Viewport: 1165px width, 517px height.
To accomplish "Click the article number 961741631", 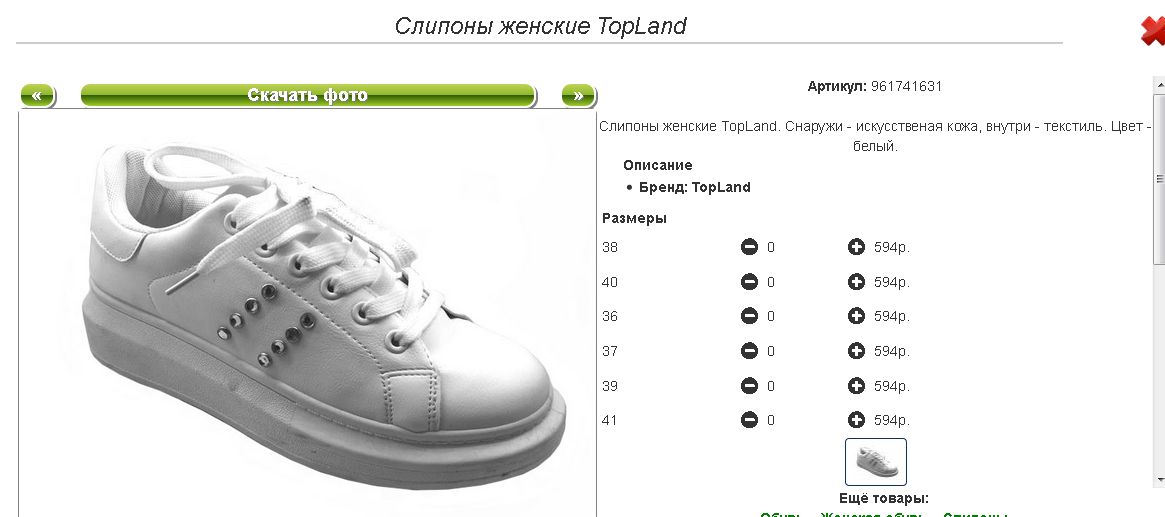I will [906, 86].
